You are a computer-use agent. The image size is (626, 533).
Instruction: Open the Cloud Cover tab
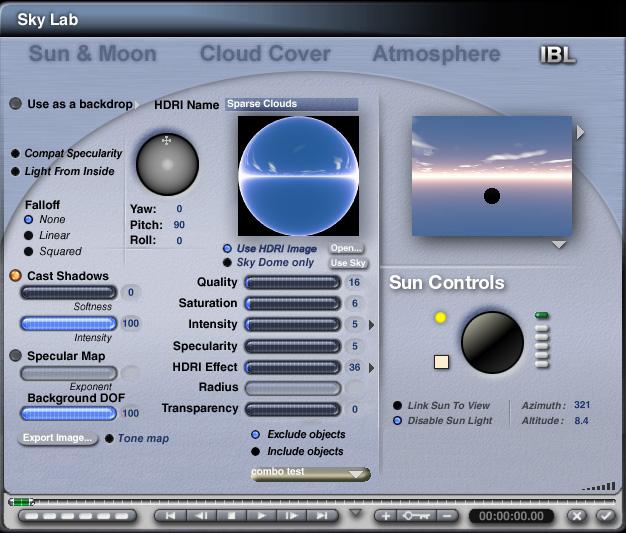[x=265, y=53]
